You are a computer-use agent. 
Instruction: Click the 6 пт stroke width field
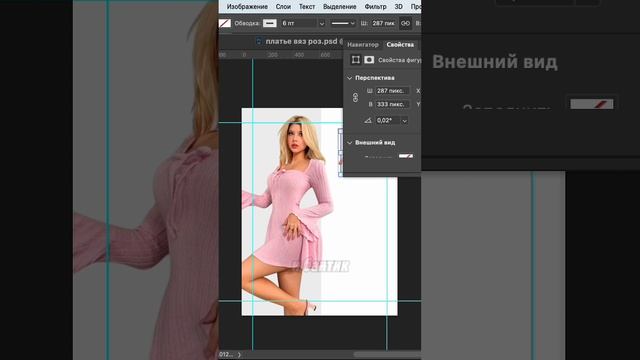[x=299, y=23]
